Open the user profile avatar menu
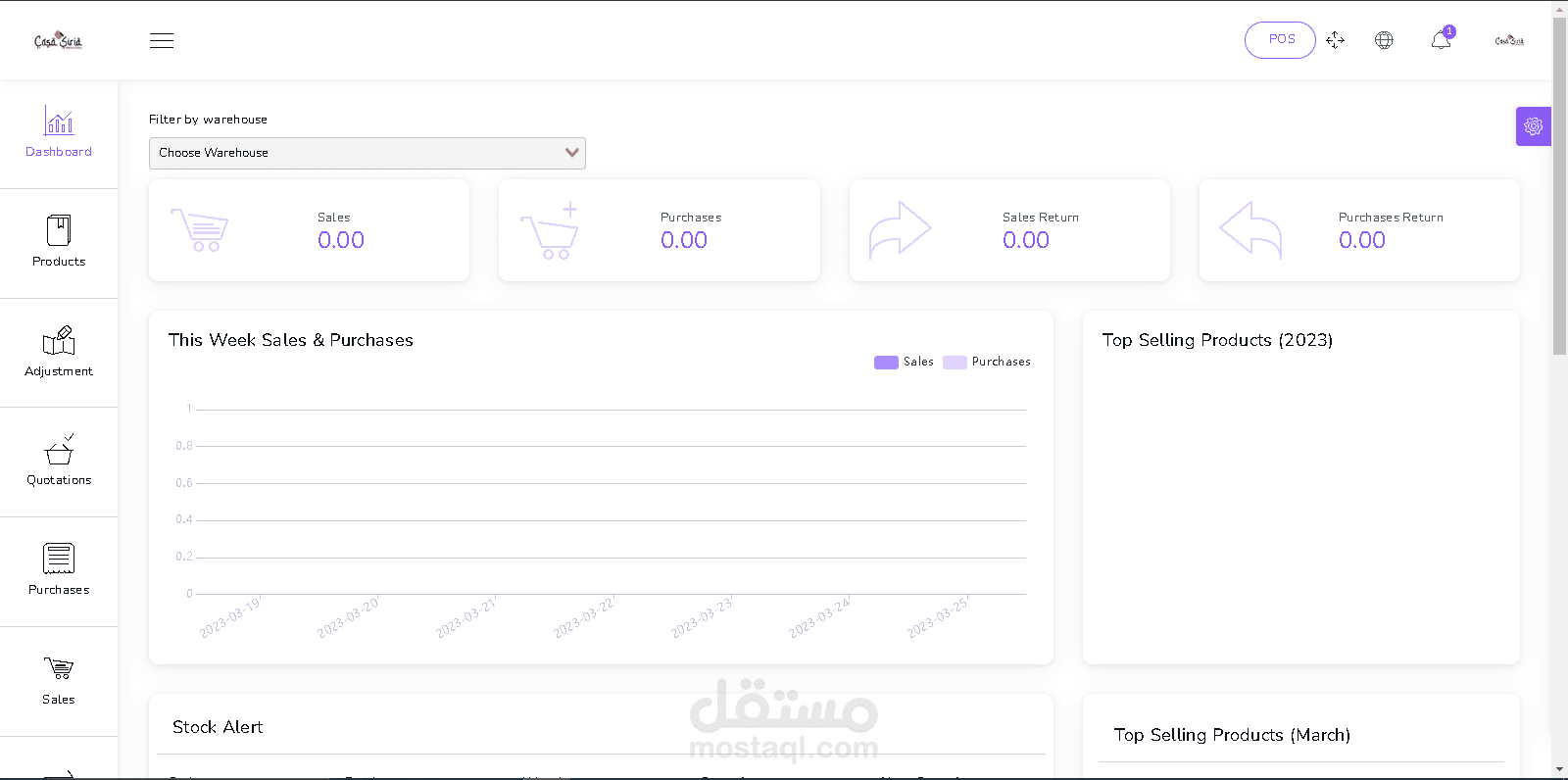This screenshot has width=1568, height=780. click(x=1509, y=40)
